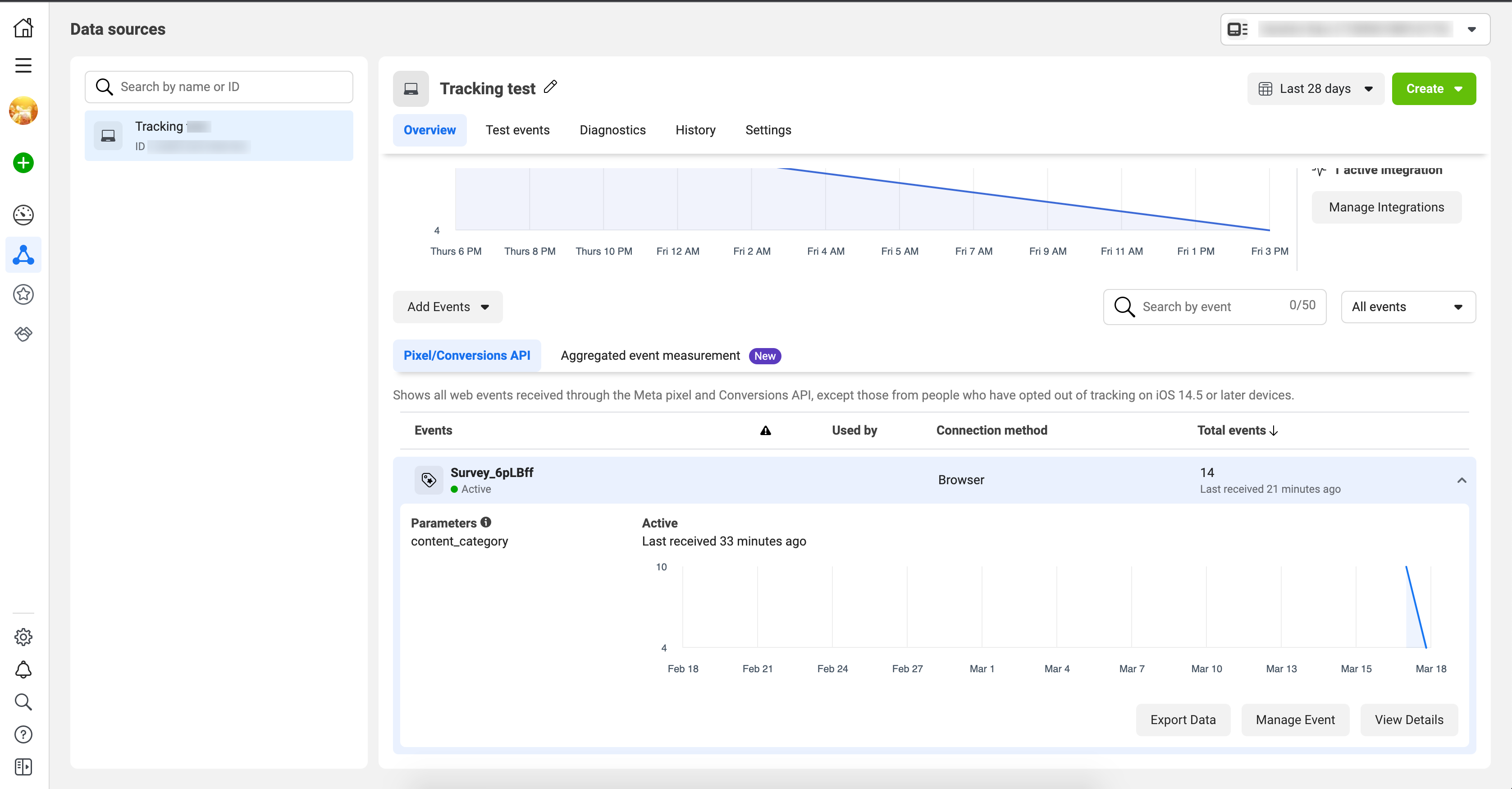Collapse the Survey_6pLBff event row
This screenshot has height=789, width=1512.
(1462, 480)
